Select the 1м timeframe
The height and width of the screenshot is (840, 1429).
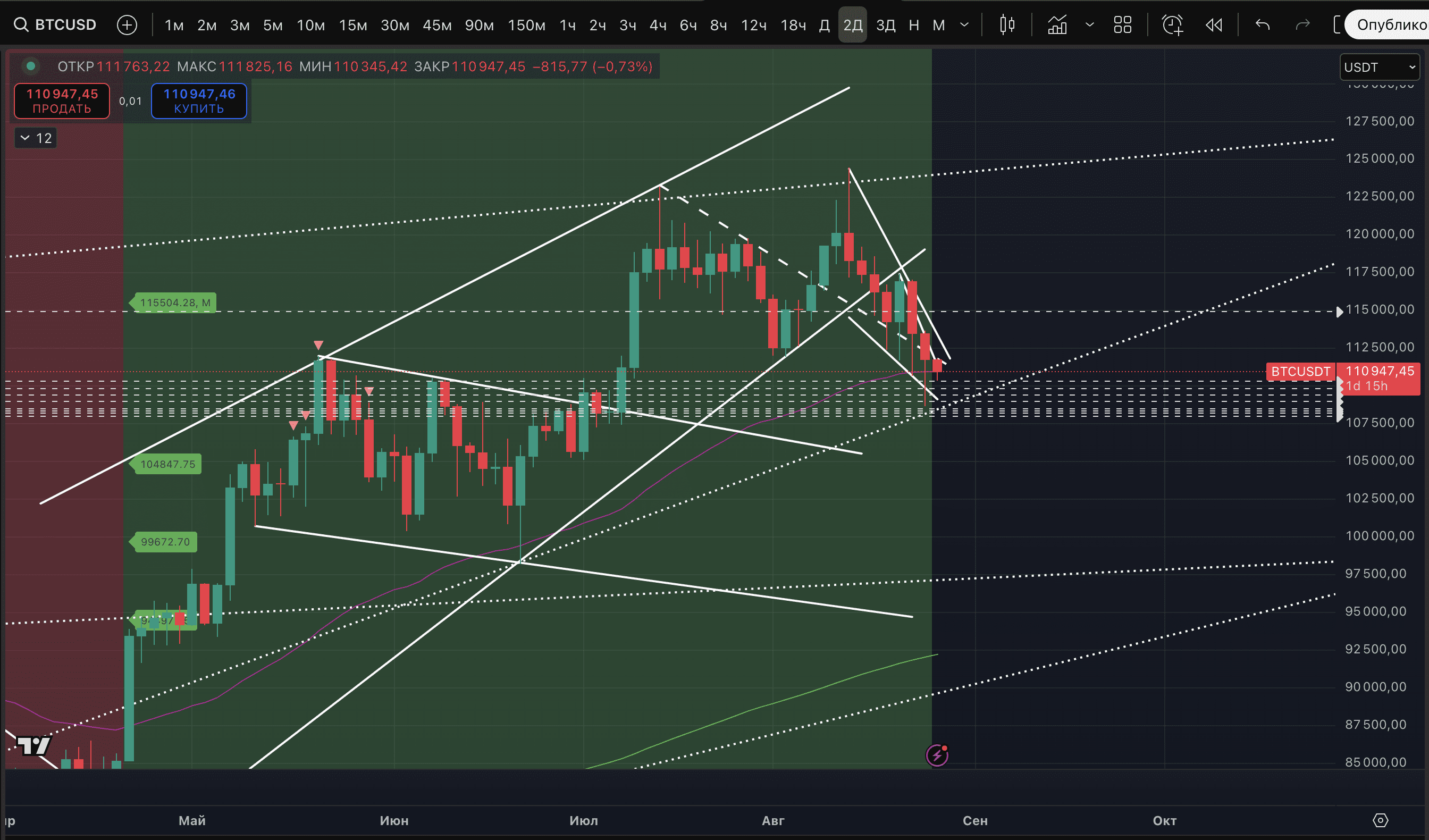pos(174,25)
